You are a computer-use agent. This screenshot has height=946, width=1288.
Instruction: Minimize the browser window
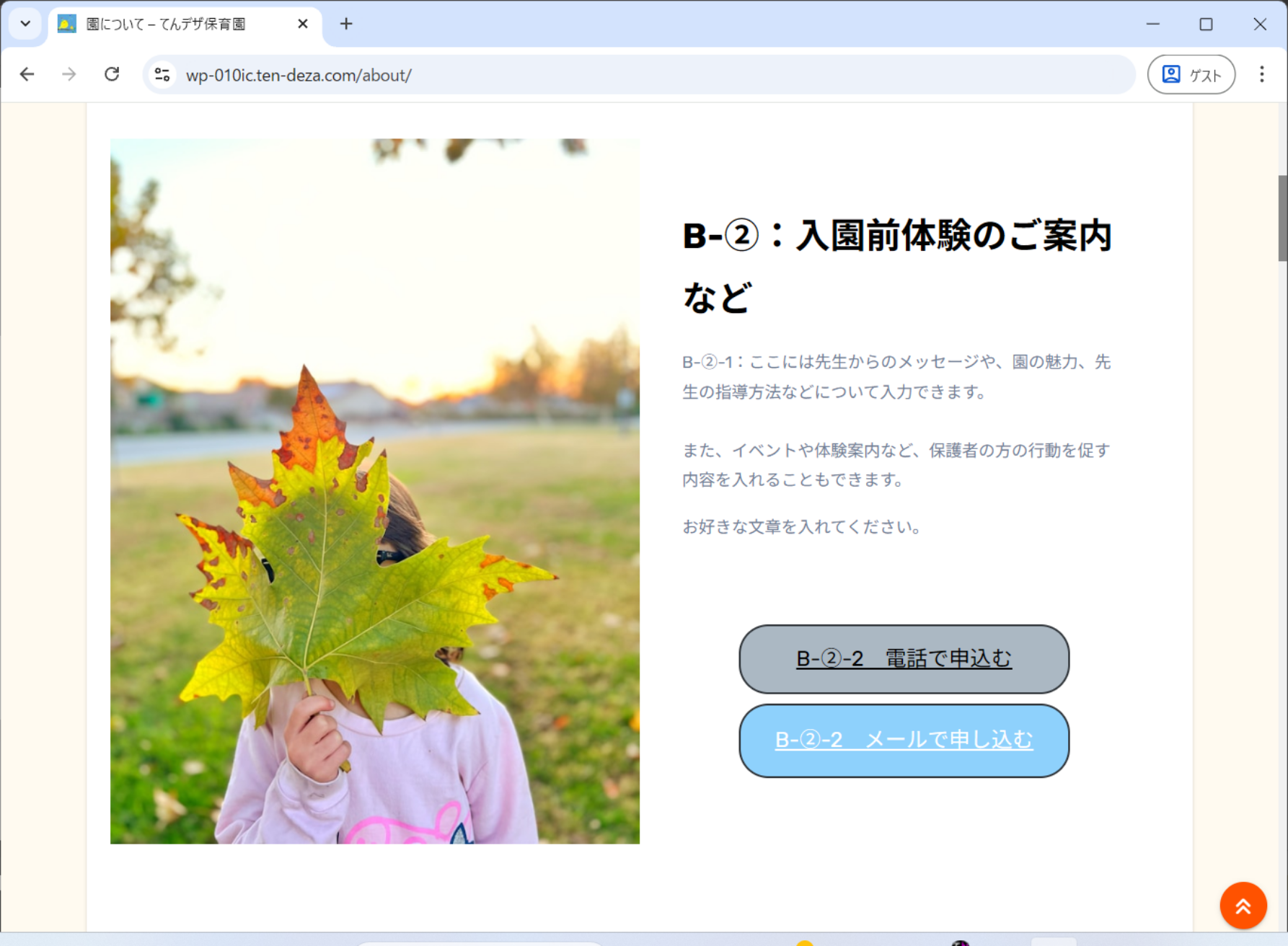pos(1152,24)
